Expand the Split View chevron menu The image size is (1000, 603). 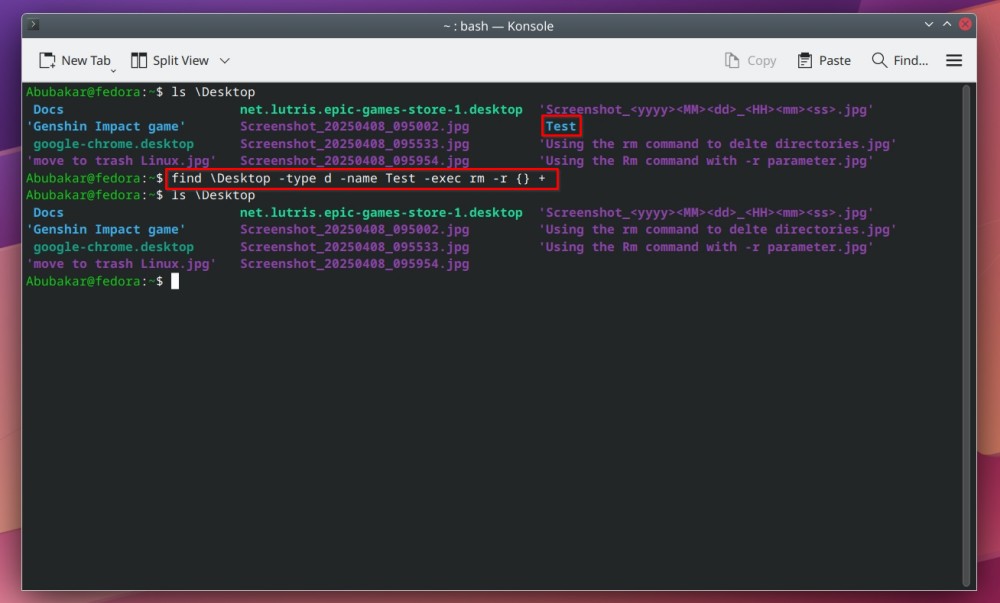(x=224, y=60)
